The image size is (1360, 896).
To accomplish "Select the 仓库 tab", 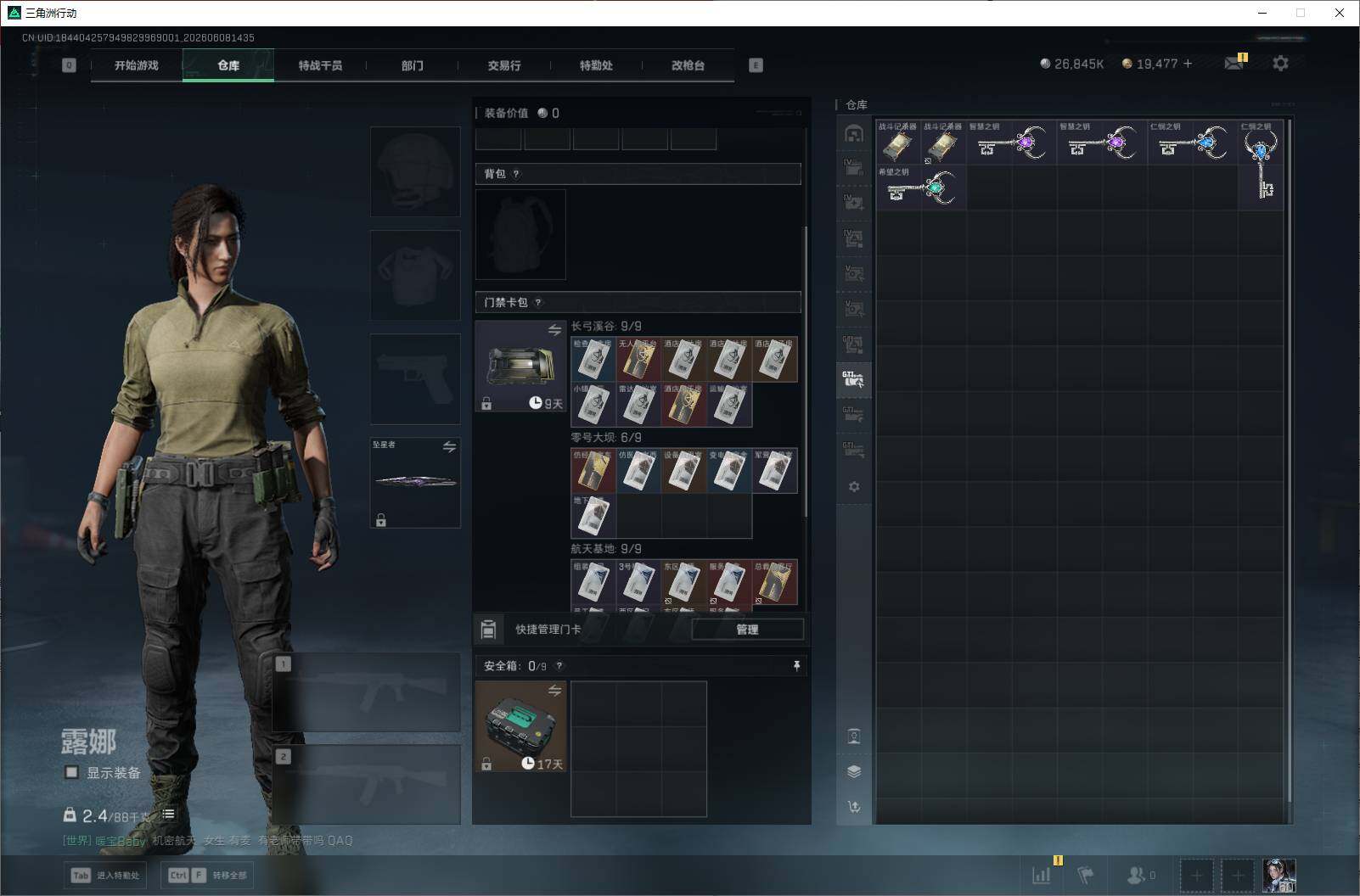I will (x=228, y=65).
